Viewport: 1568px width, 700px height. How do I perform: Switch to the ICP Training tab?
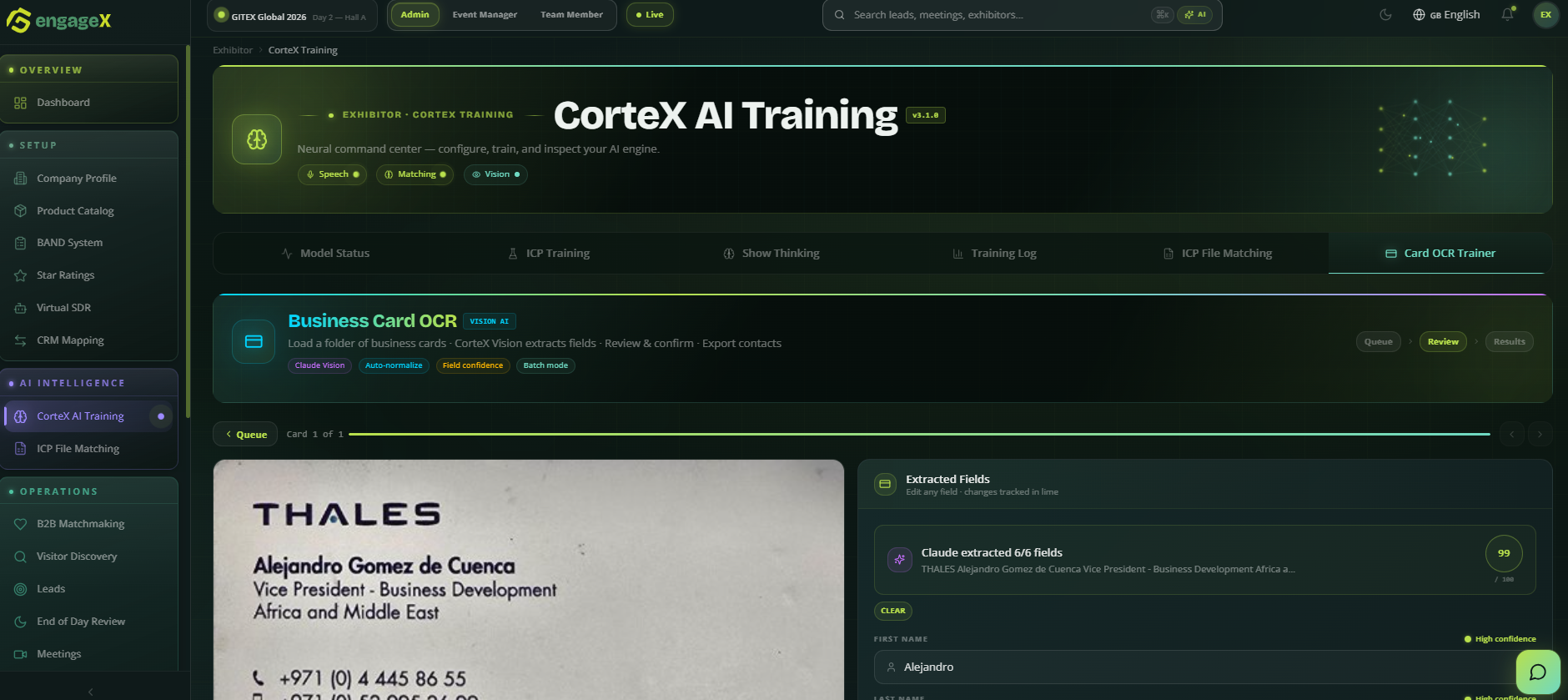pyautogui.click(x=549, y=254)
